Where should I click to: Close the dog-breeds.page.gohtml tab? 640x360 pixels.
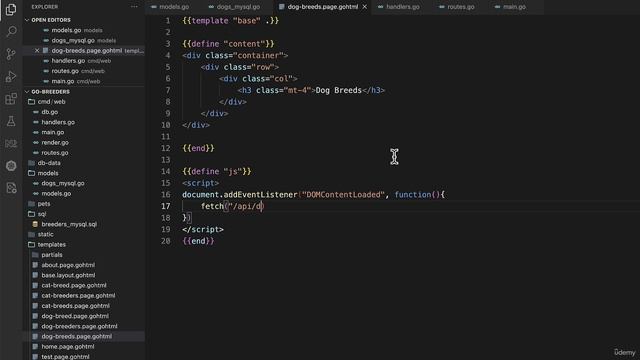pyautogui.click(x=364, y=7)
